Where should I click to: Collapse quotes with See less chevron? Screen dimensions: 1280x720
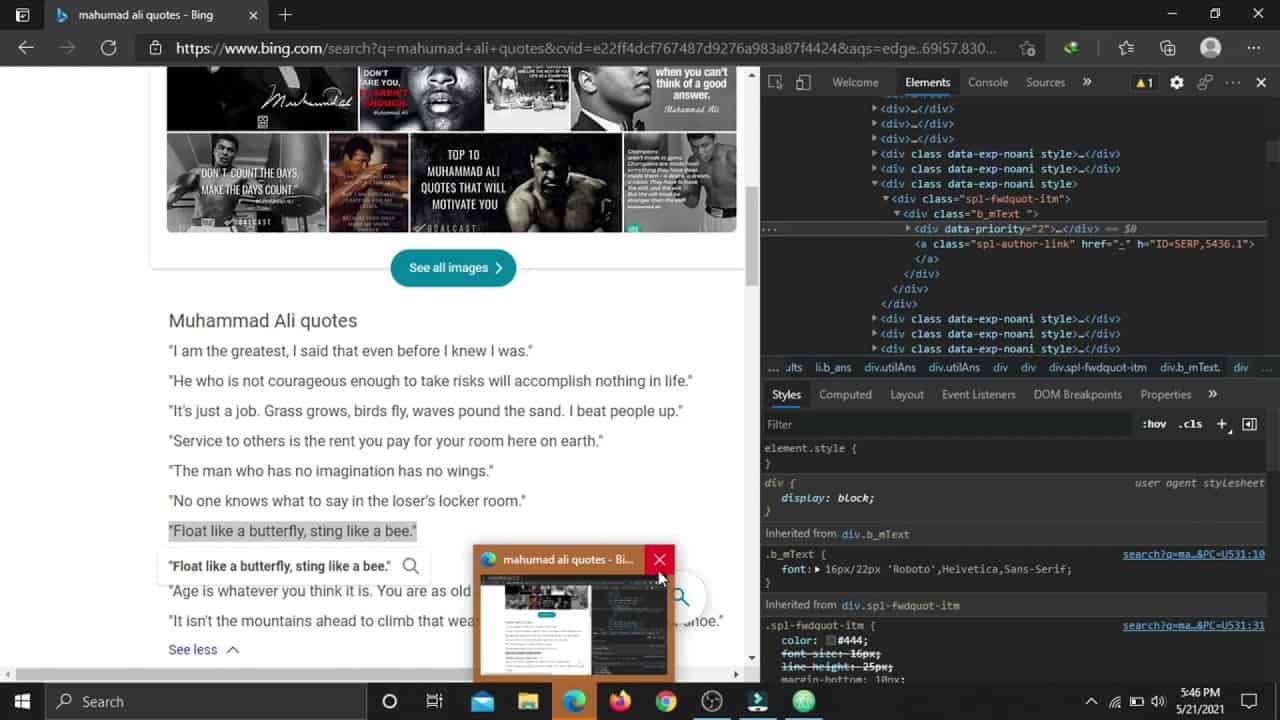[x=232, y=650]
